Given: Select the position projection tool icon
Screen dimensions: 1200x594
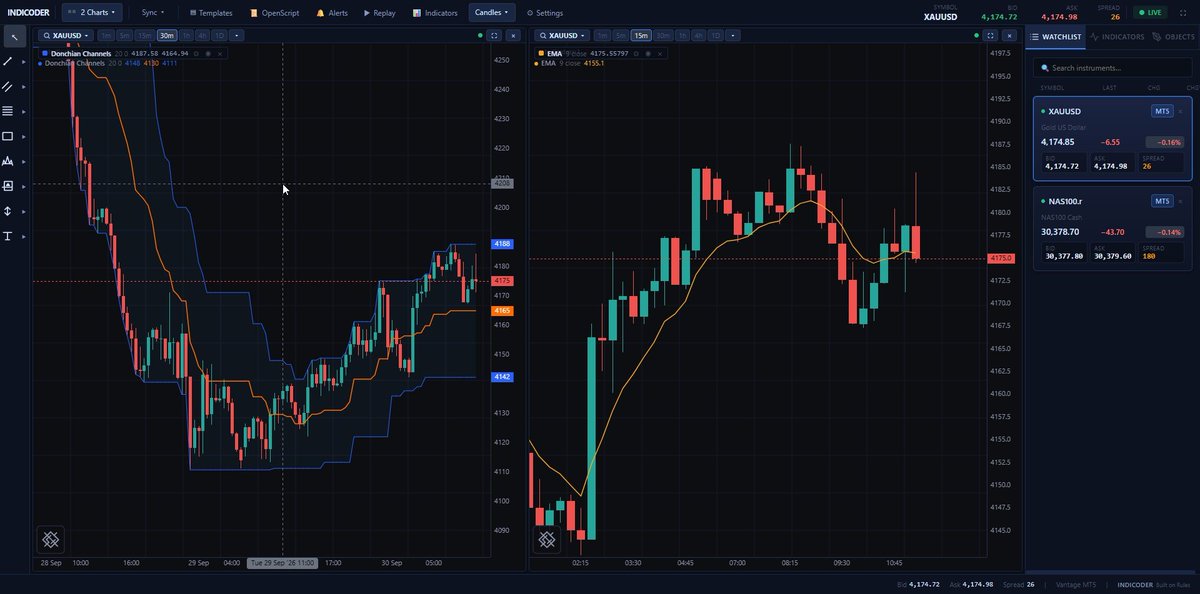Looking at the screenshot, I should pyautogui.click(x=8, y=186).
